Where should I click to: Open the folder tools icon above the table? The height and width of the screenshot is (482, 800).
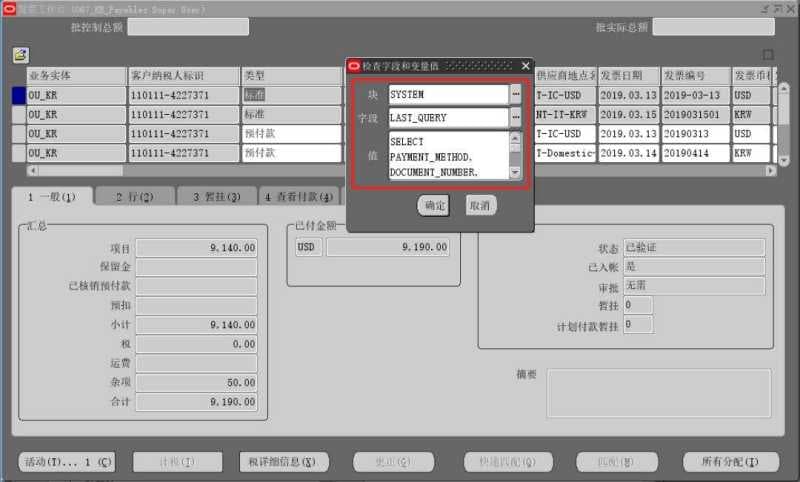[20, 55]
